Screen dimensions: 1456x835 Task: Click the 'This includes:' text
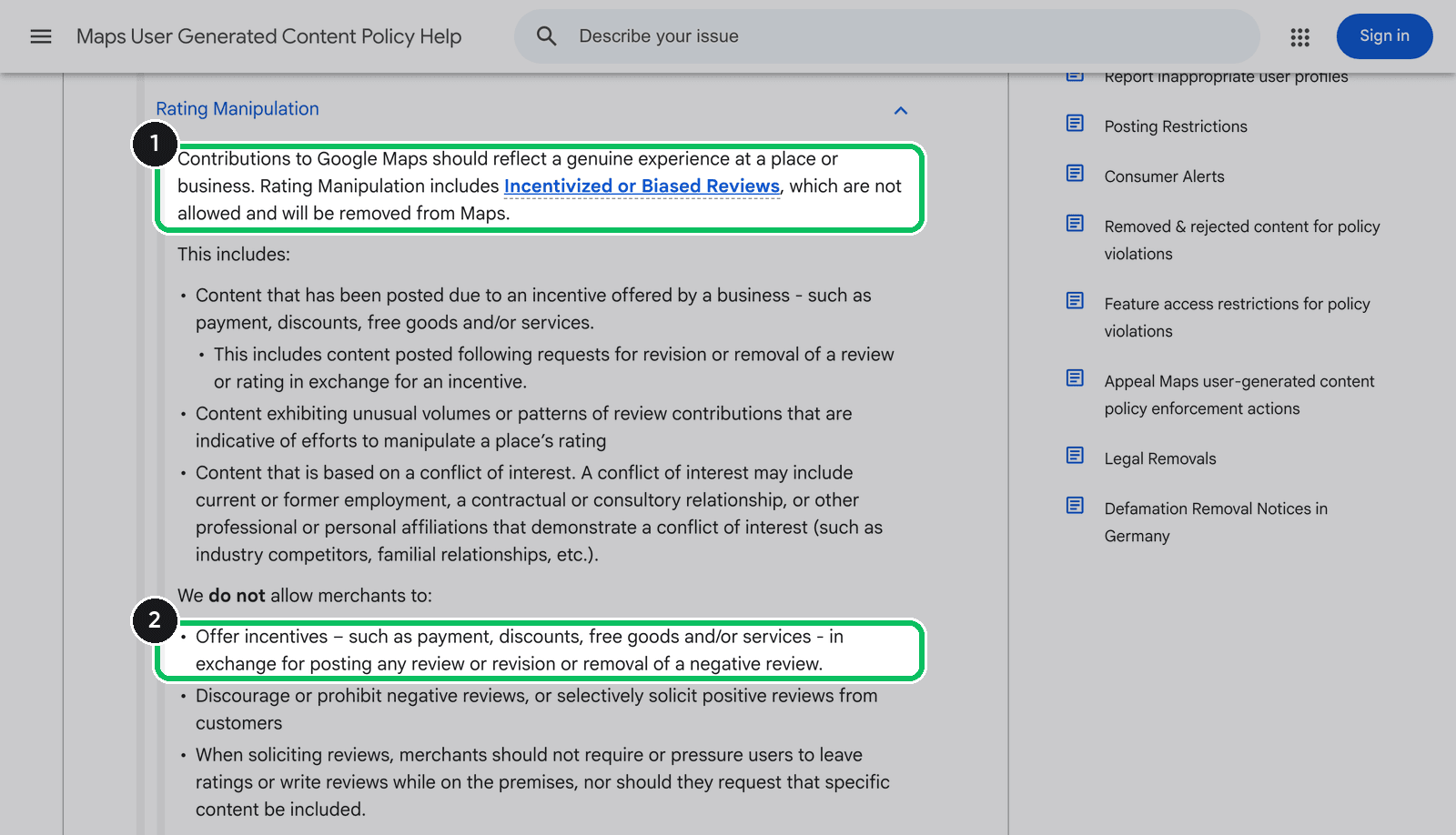pyautogui.click(x=234, y=255)
